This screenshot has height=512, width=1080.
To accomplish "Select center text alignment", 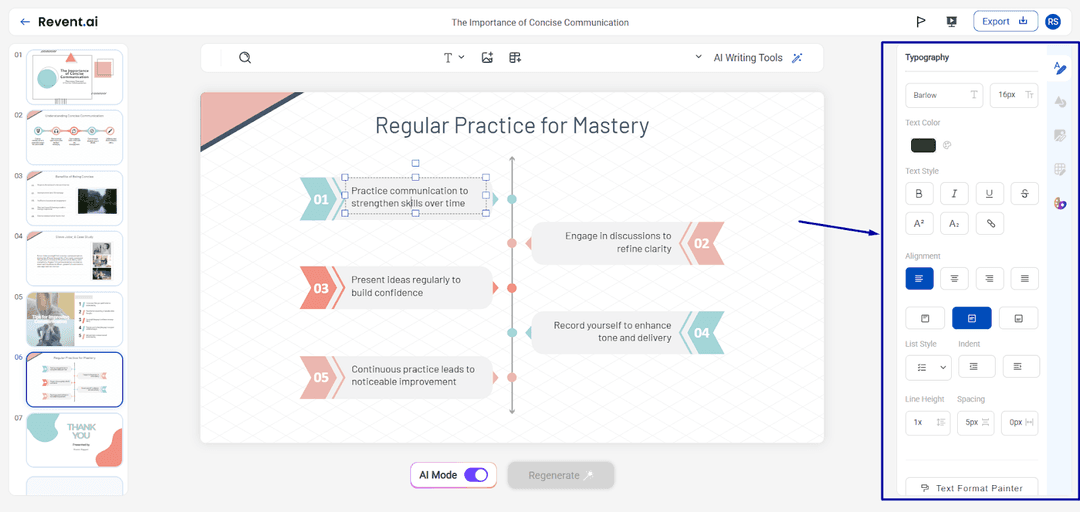I will click(x=954, y=279).
